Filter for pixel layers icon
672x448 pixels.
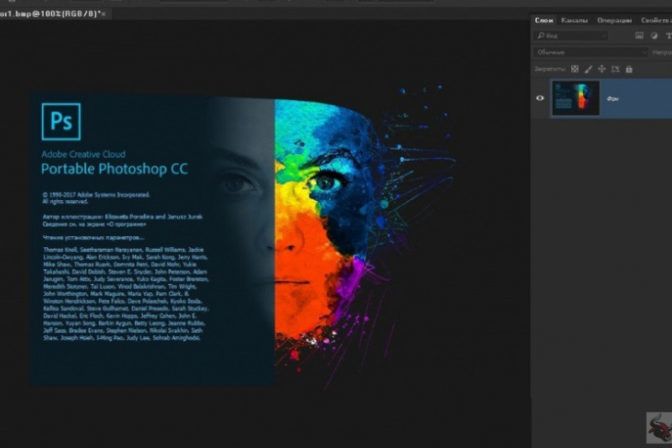click(639, 36)
